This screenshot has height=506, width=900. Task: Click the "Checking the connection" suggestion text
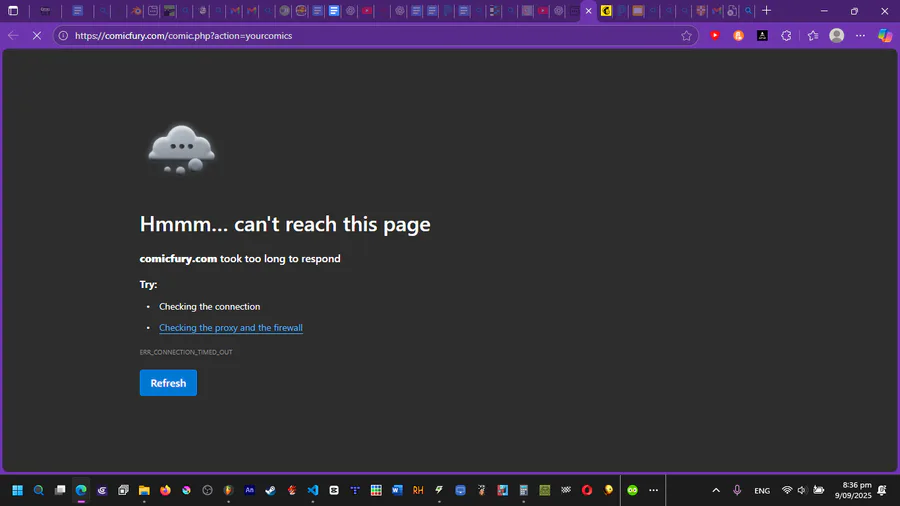(x=210, y=306)
